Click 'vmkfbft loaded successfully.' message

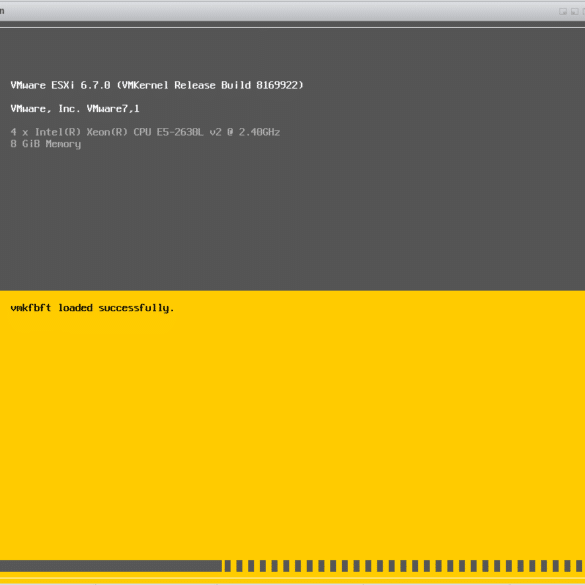tap(93, 308)
